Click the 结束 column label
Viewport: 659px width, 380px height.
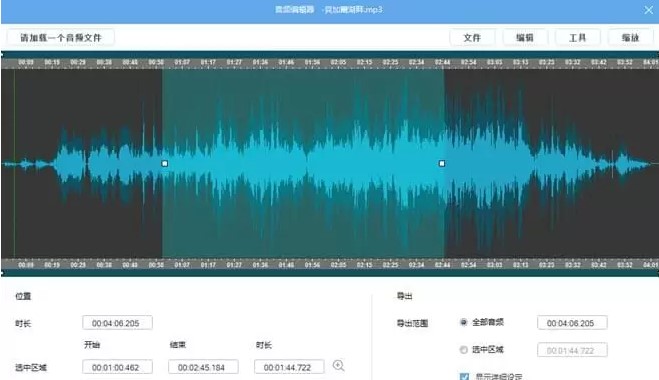pyautogui.click(x=178, y=345)
